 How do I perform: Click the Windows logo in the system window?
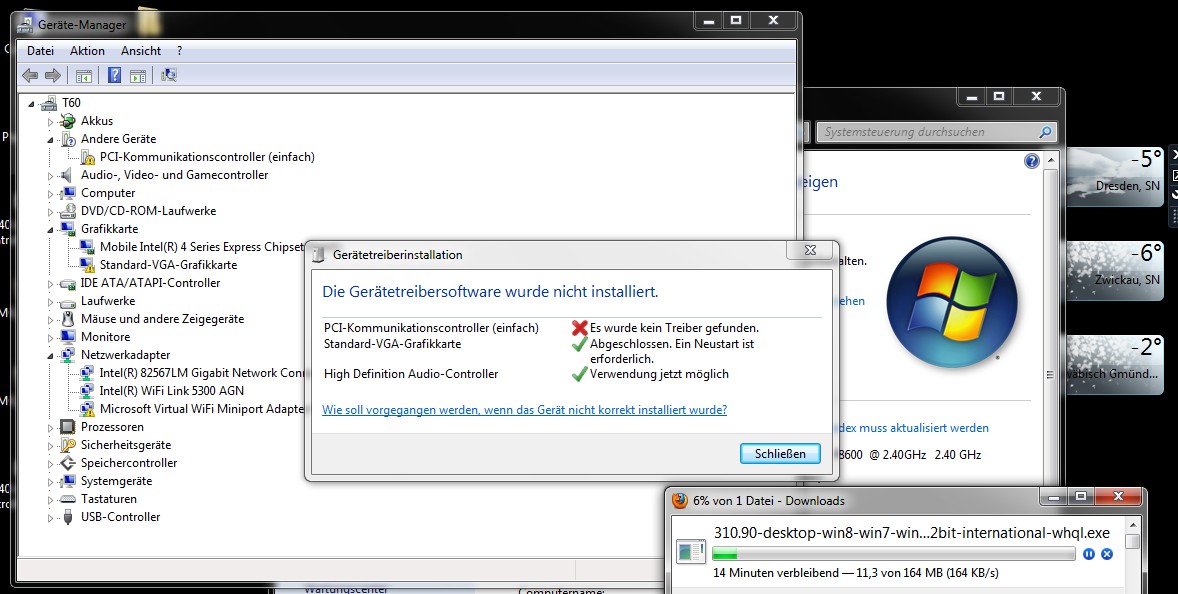pos(952,302)
